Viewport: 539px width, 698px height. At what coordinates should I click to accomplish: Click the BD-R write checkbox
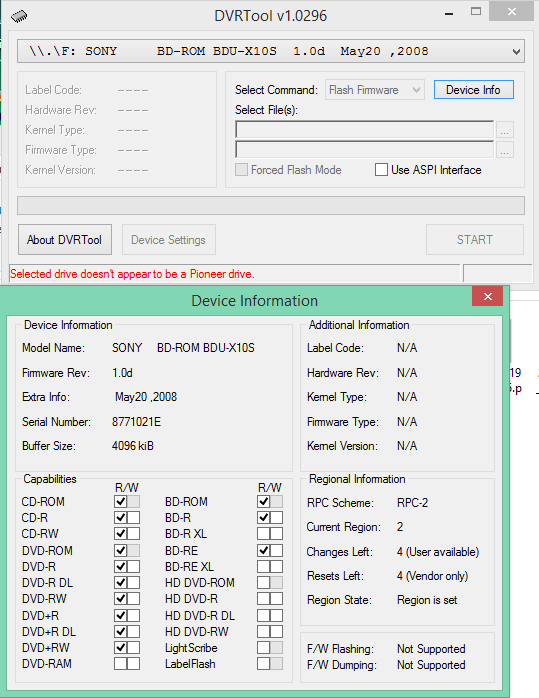[276, 518]
